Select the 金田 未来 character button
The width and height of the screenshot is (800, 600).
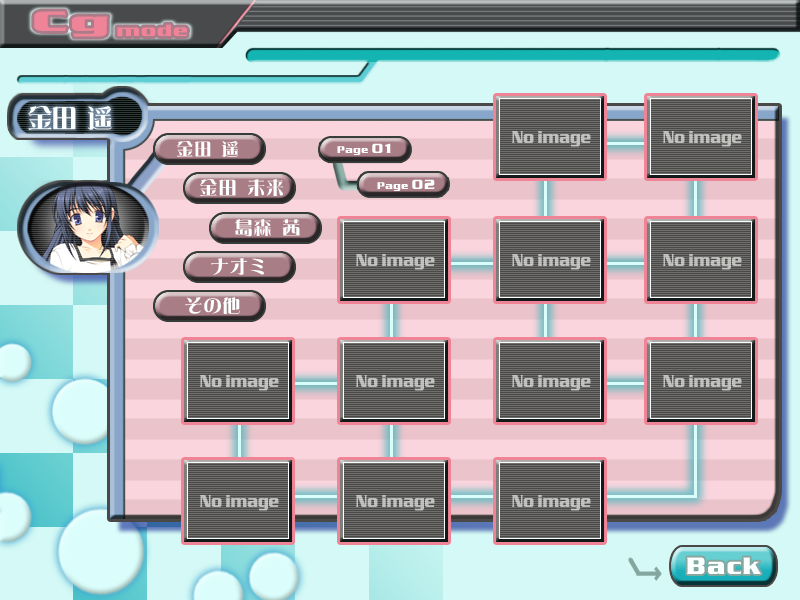tap(239, 187)
